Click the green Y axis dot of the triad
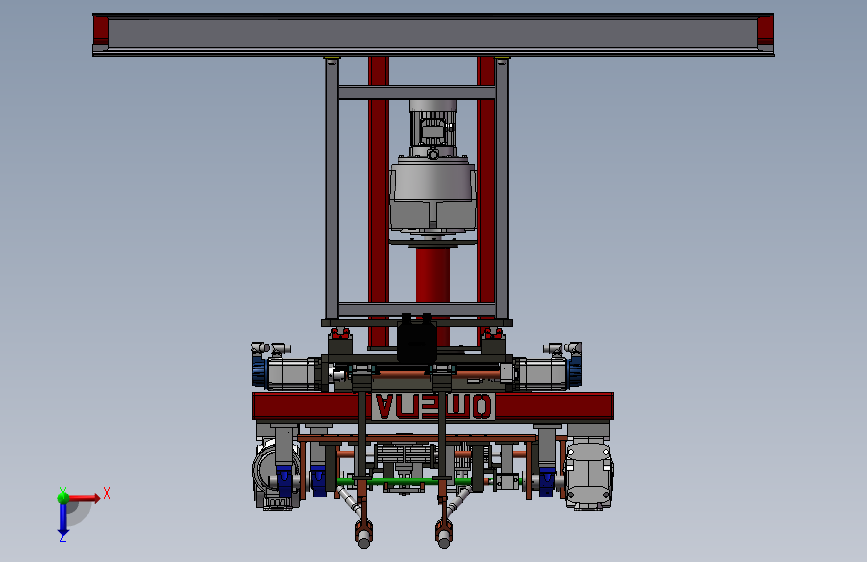 [x=63, y=497]
